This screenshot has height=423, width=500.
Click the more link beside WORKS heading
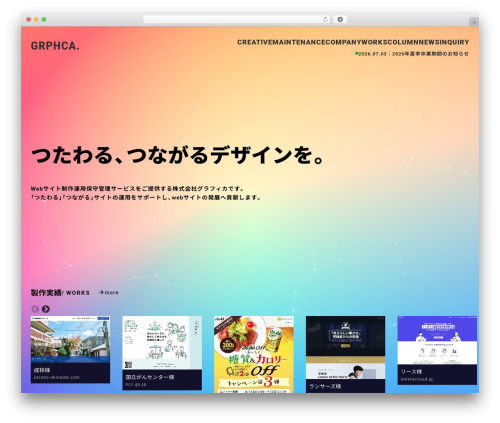(108, 292)
